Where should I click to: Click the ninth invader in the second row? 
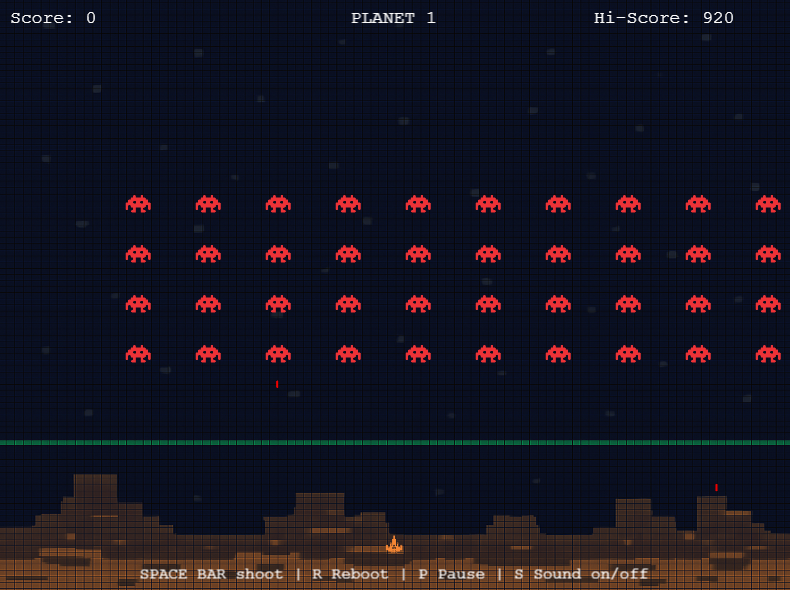[698, 254]
